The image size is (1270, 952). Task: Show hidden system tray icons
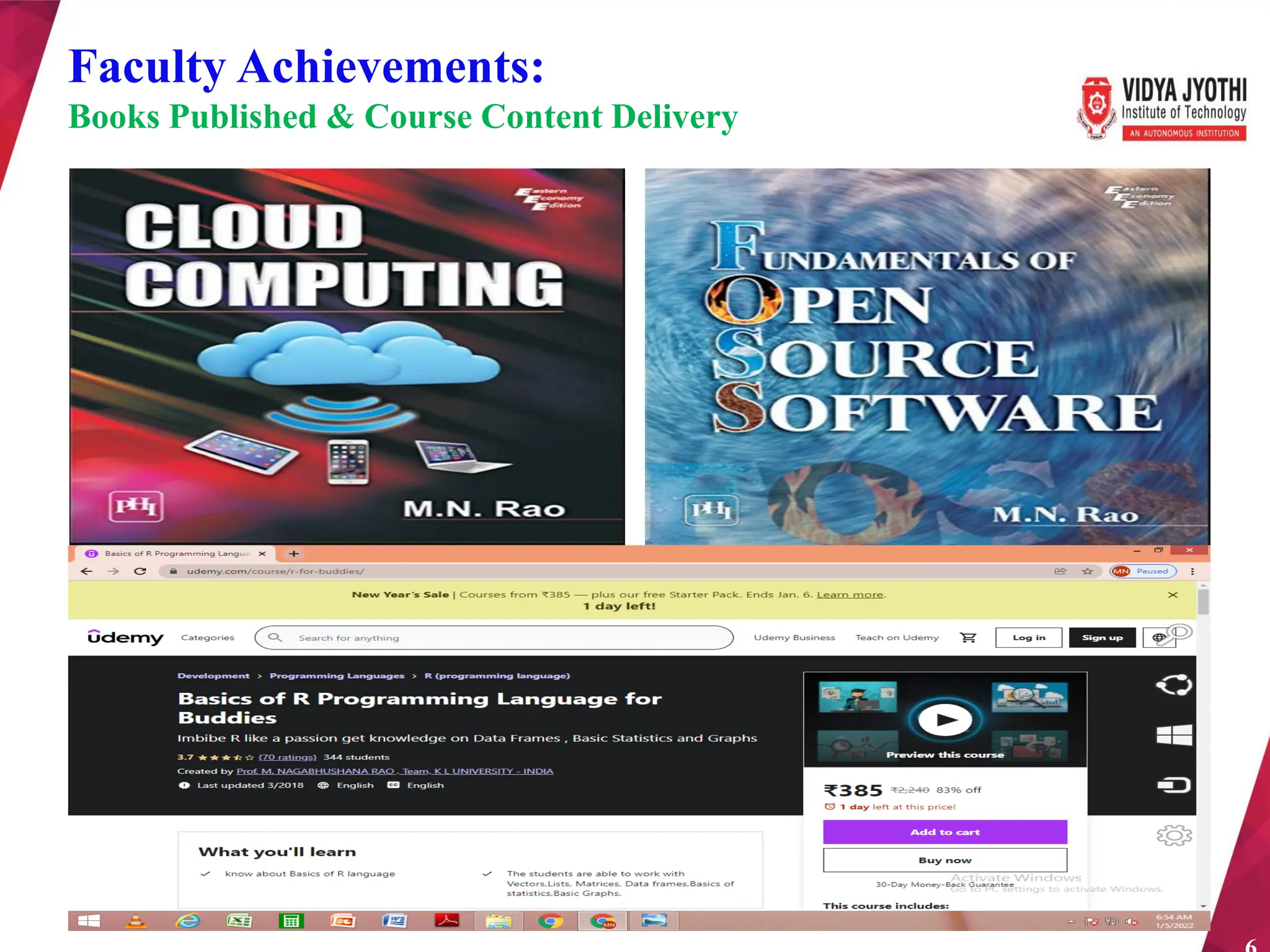click(1071, 922)
